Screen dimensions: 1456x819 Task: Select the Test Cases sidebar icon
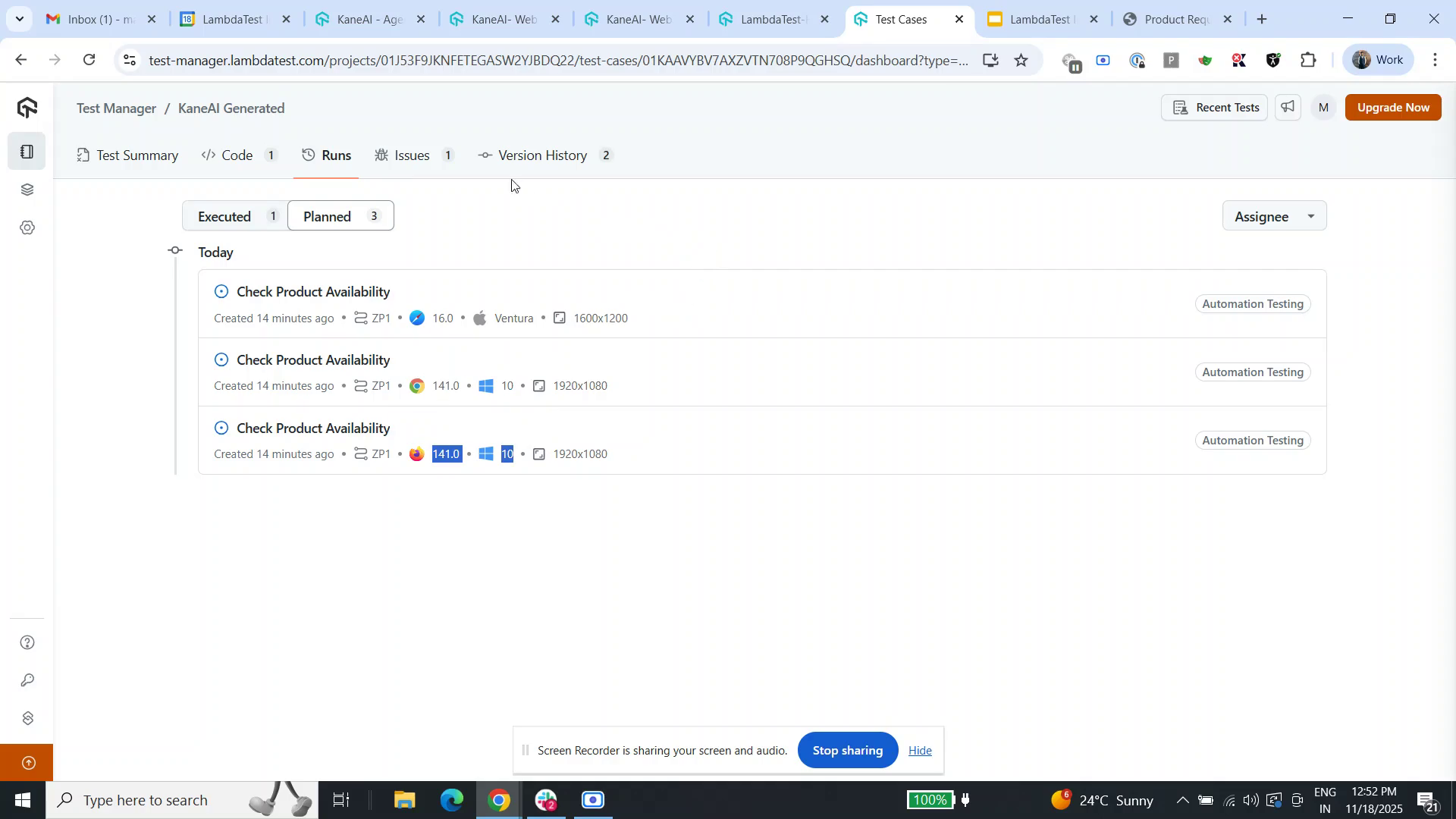pos(27,150)
